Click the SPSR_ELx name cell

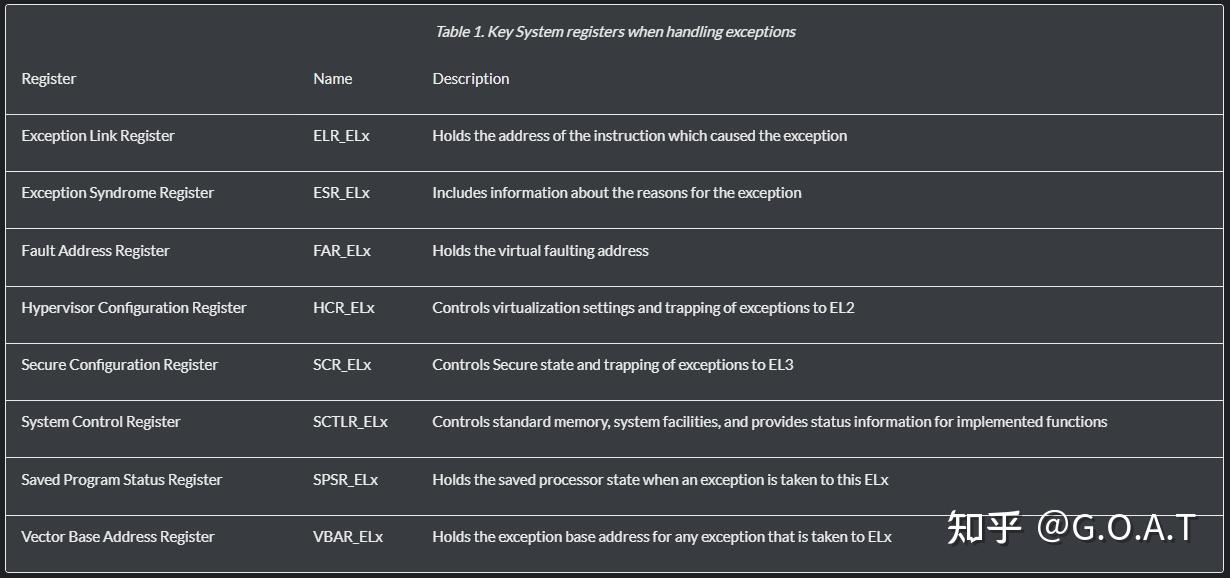coord(346,480)
